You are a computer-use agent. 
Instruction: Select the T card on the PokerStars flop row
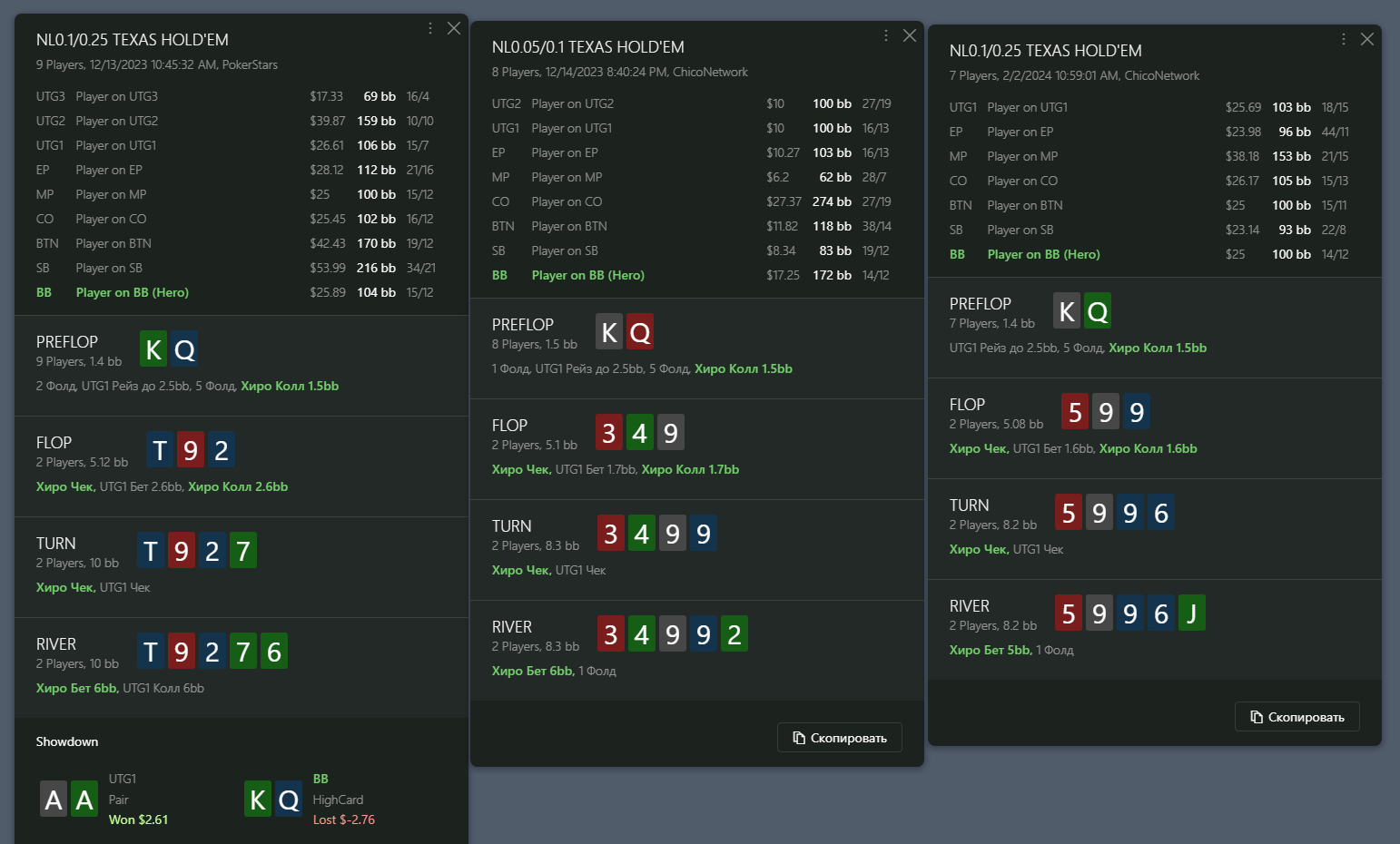coord(160,450)
